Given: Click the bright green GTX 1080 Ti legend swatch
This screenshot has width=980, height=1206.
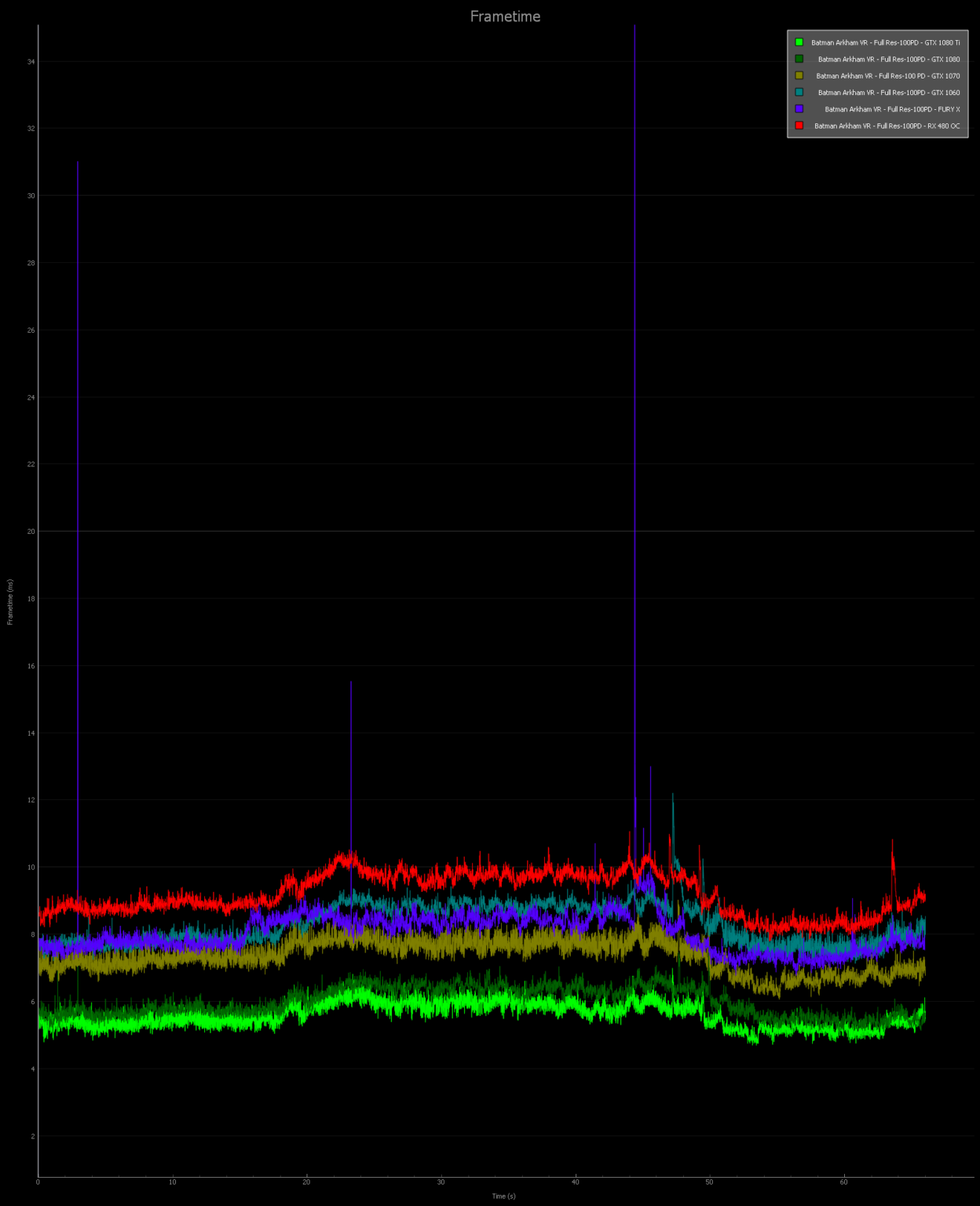Looking at the screenshot, I should [x=799, y=42].
